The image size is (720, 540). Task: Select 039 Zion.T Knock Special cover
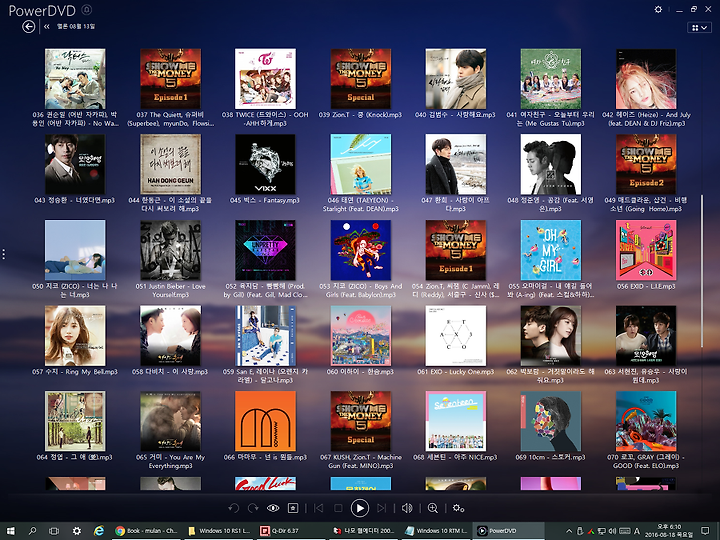point(360,79)
